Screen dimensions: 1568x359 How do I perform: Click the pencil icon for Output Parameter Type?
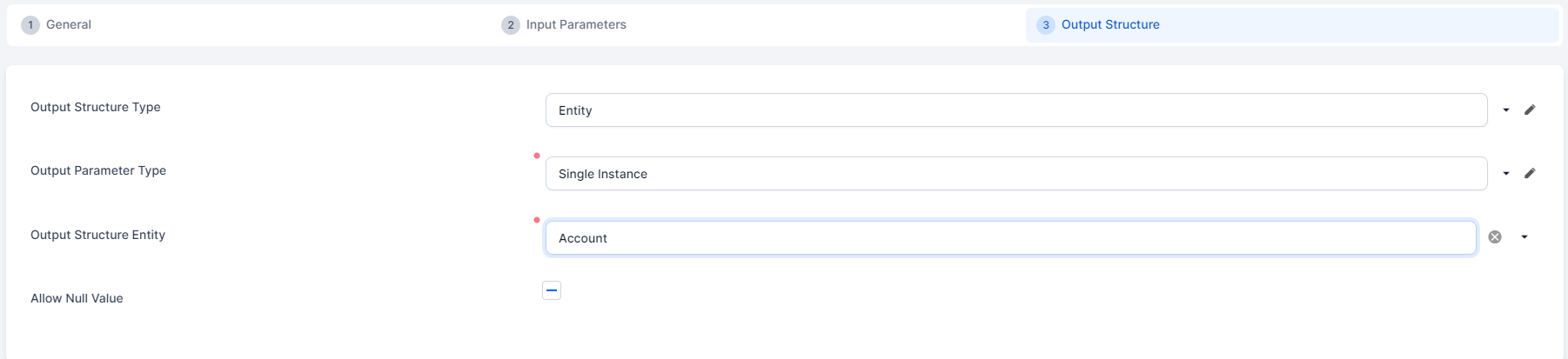tap(1530, 173)
